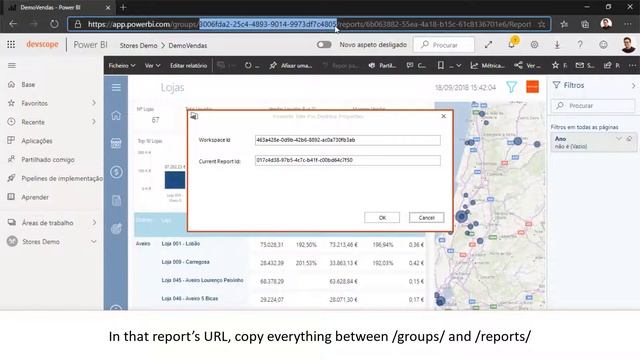Go to Base in navigation
Screen dimensions: 640x360
click(28, 84)
